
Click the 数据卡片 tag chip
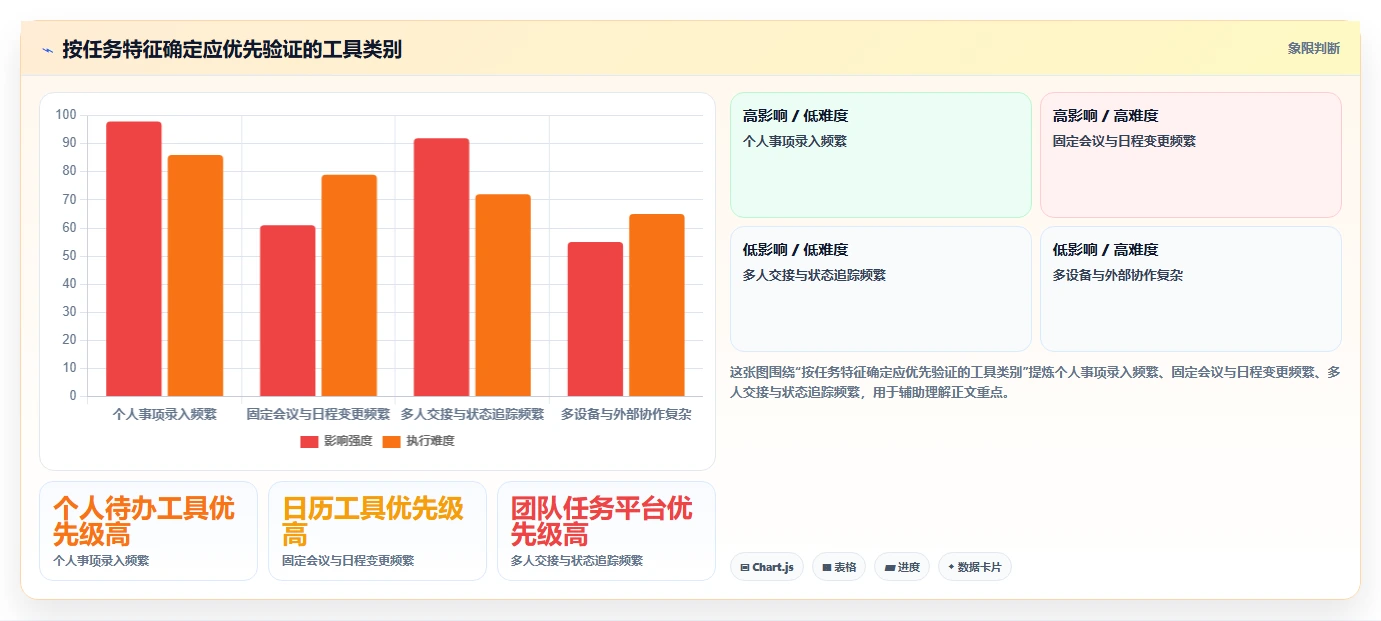(x=975, y=567)
